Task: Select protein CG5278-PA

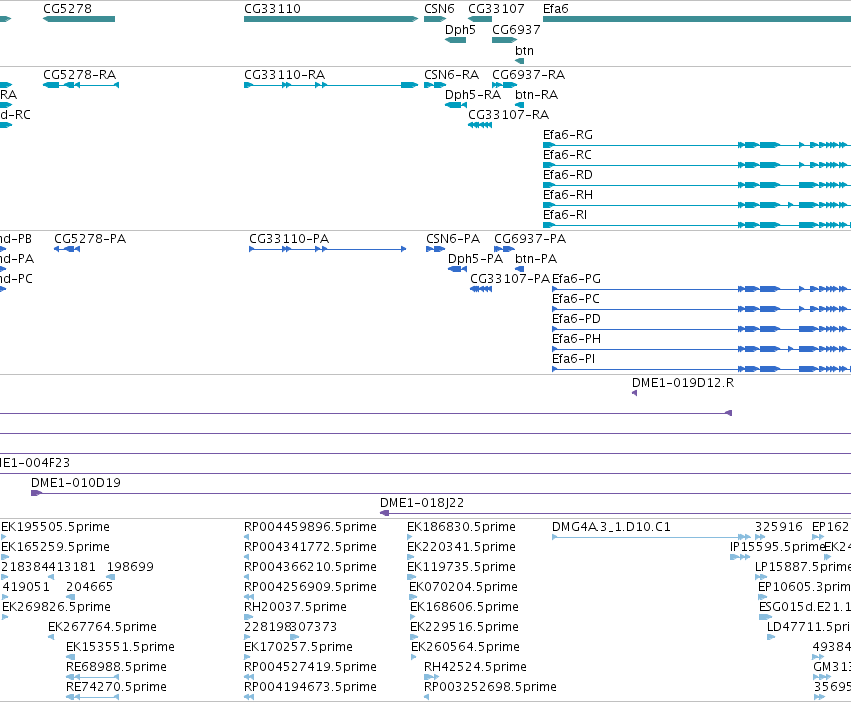Action: (90, 238)
